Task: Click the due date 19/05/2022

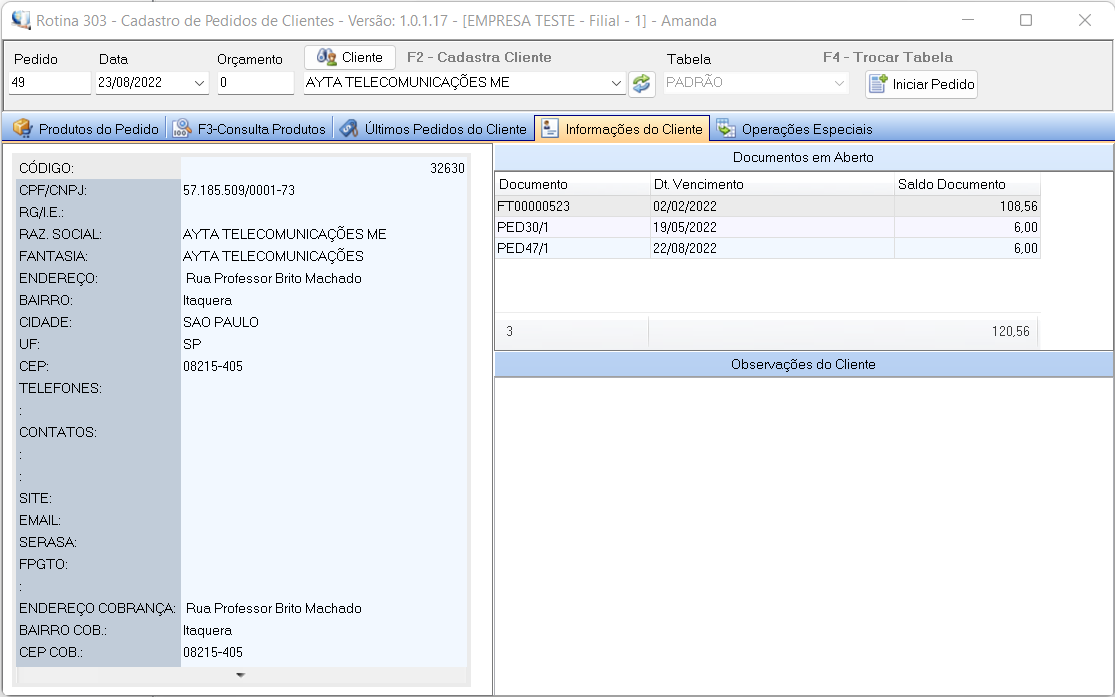Action: pyautogui.click(x=685, y=228)
